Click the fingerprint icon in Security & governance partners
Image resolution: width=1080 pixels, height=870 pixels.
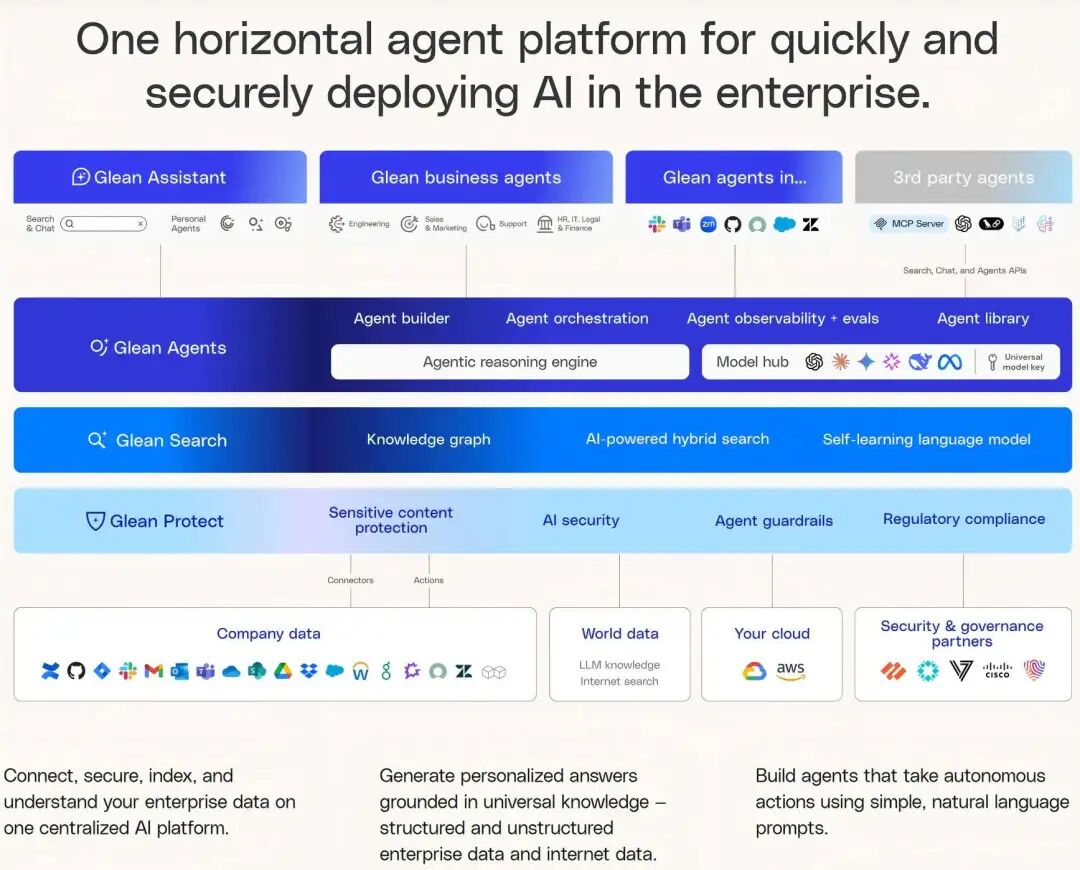pos(1034,670)
